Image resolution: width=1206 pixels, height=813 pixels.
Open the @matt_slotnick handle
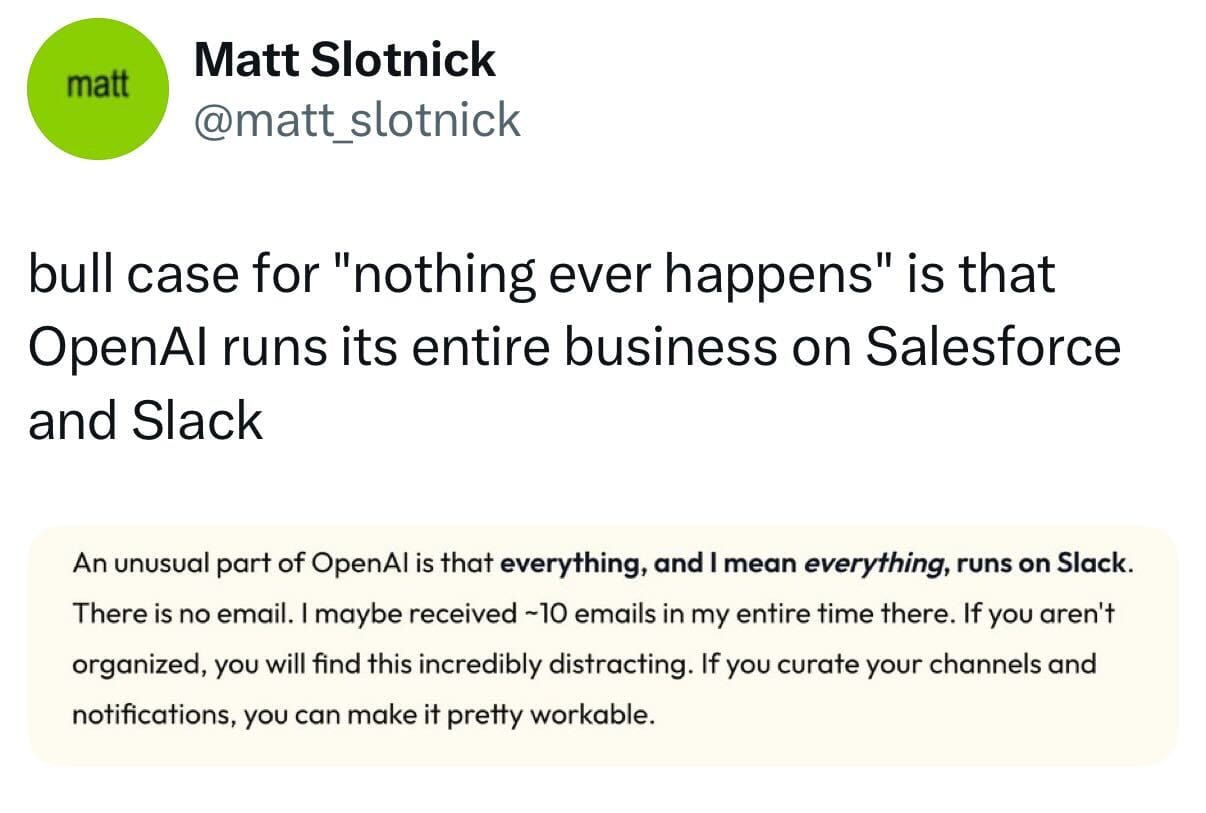tap(357, 120)
